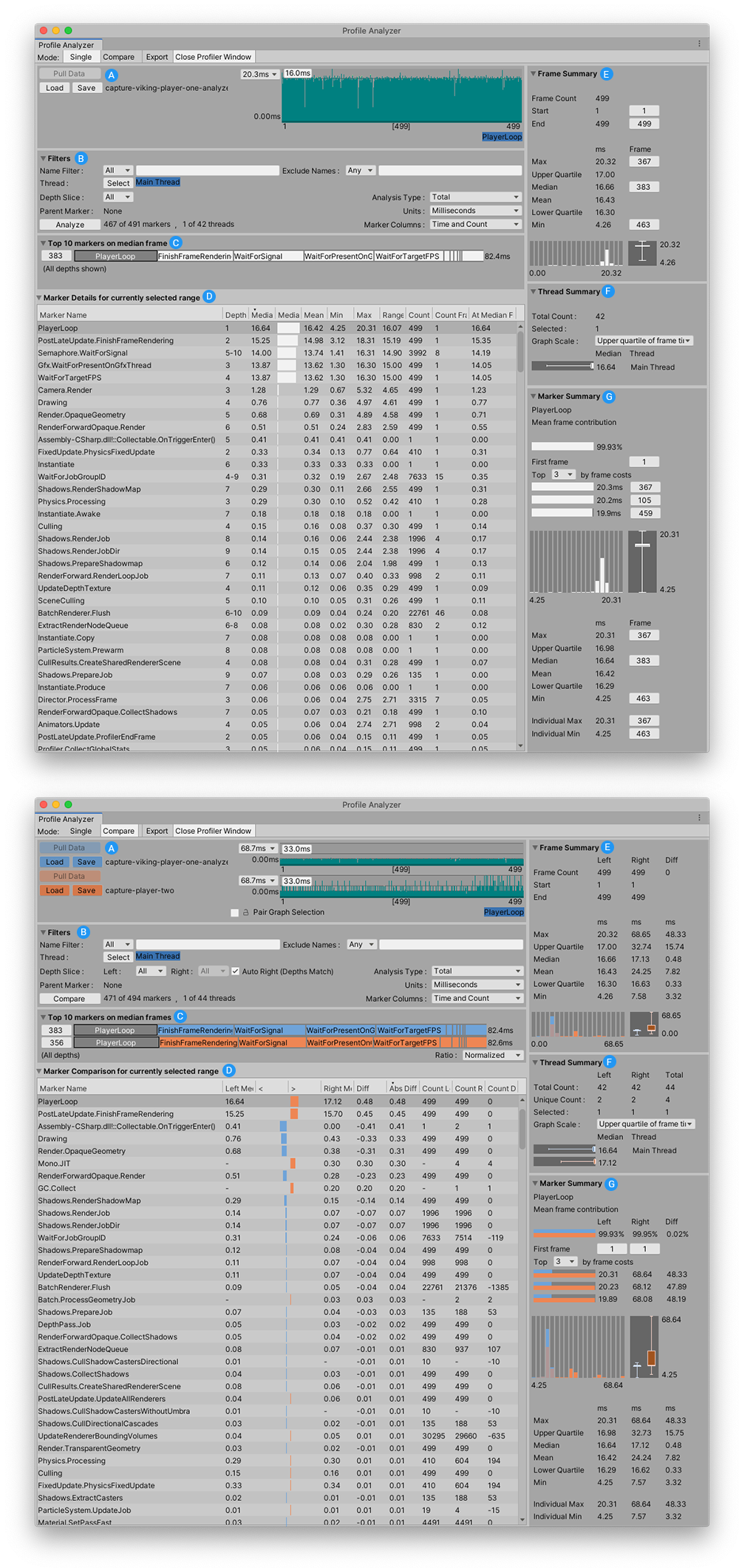Click the lock icon beside Pair Graph Selection
Image resolution: width=739 pixels, height=1568 pixels.
click(245, 912)
